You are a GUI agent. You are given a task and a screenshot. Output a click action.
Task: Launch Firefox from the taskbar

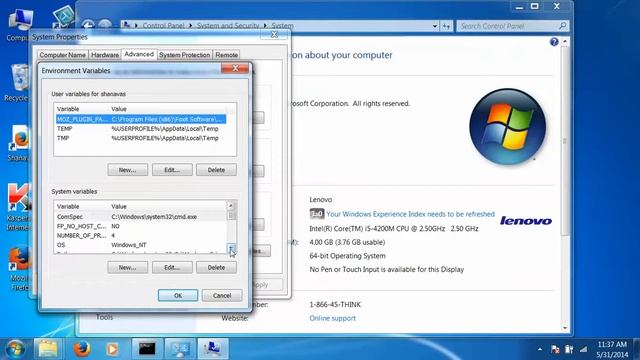82,349
